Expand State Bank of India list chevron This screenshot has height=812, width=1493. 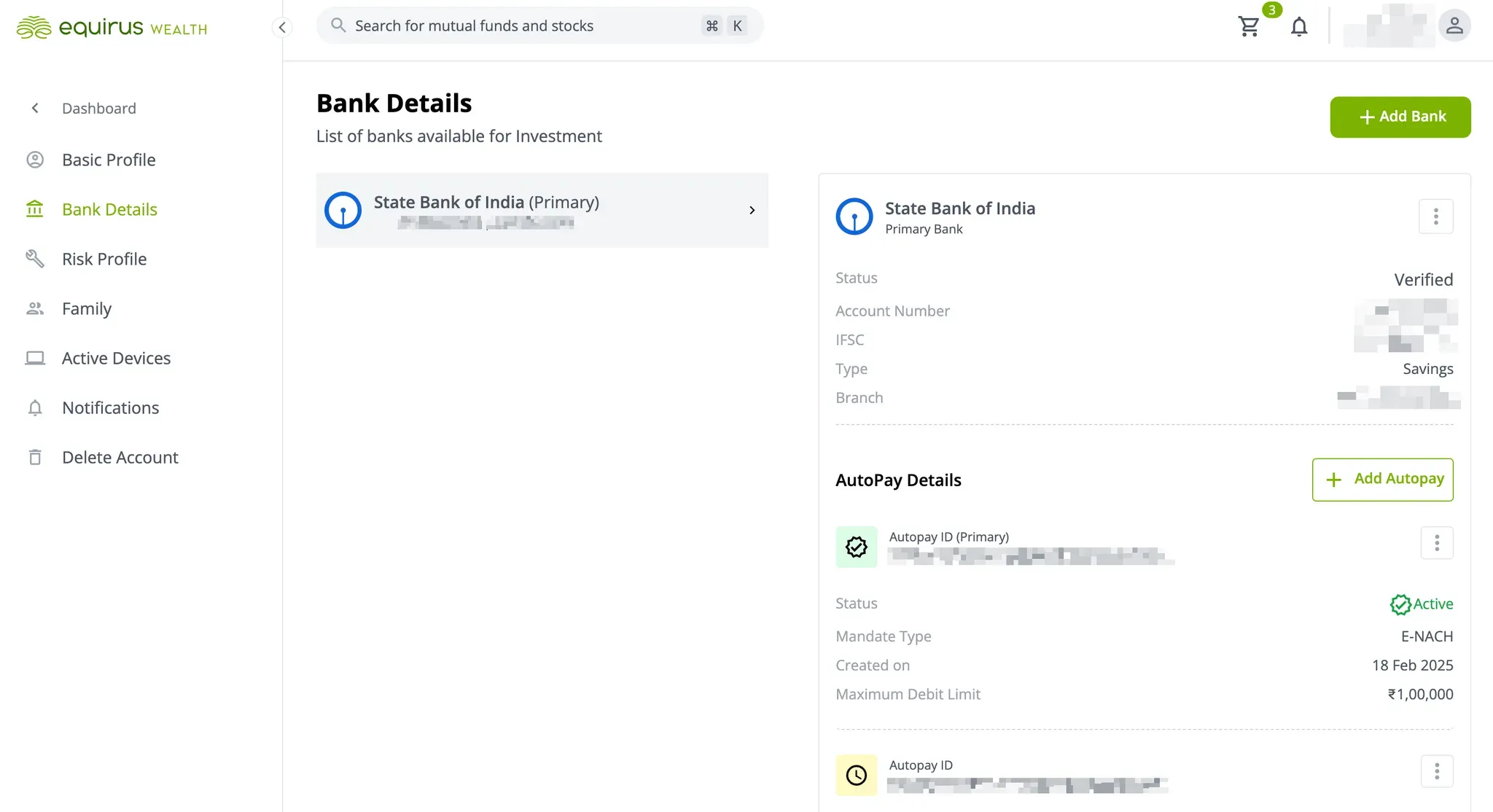pyautogui.click(x=752, y=210)
